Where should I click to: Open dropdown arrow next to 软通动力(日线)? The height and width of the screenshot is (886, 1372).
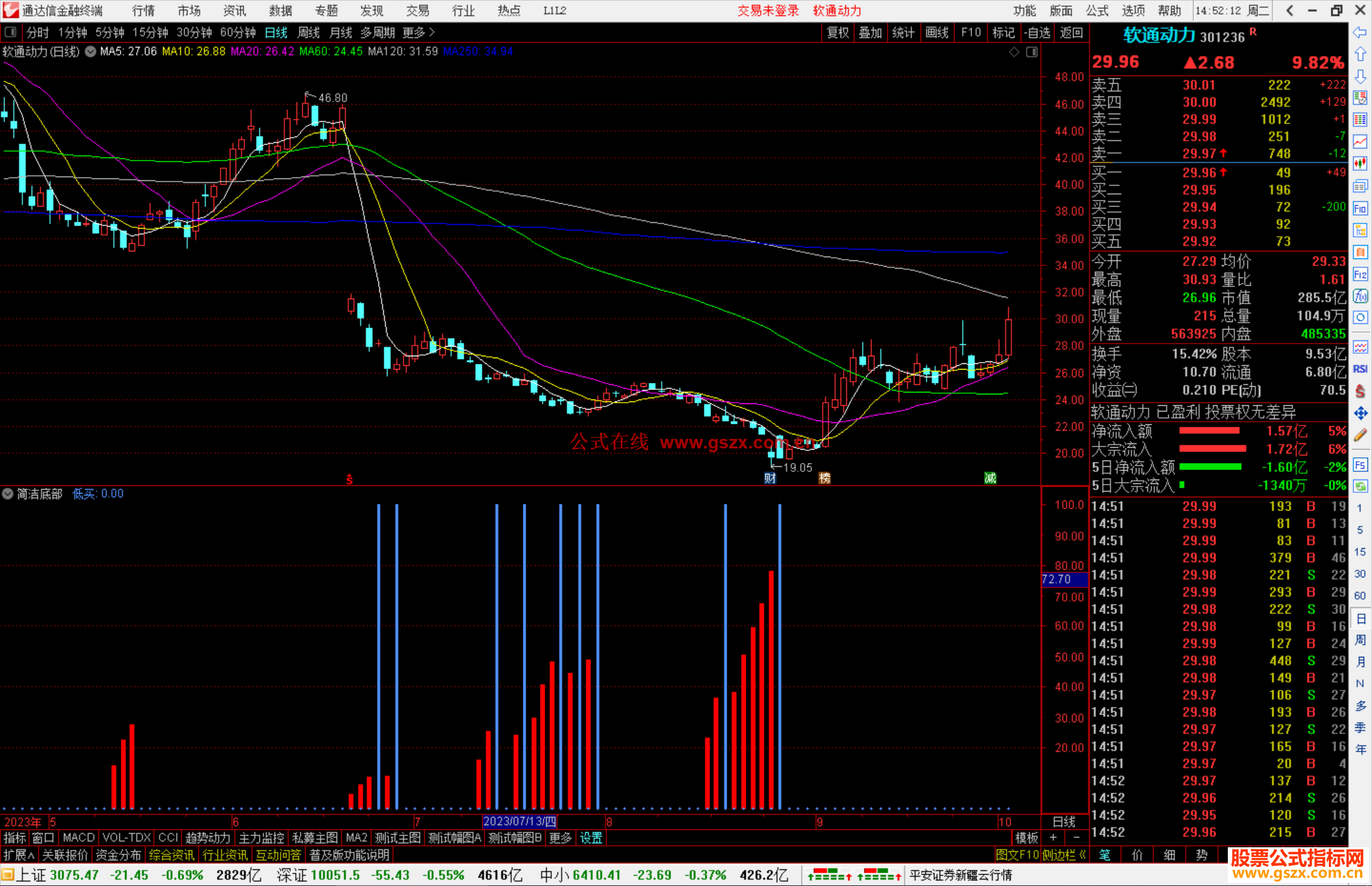90,52
